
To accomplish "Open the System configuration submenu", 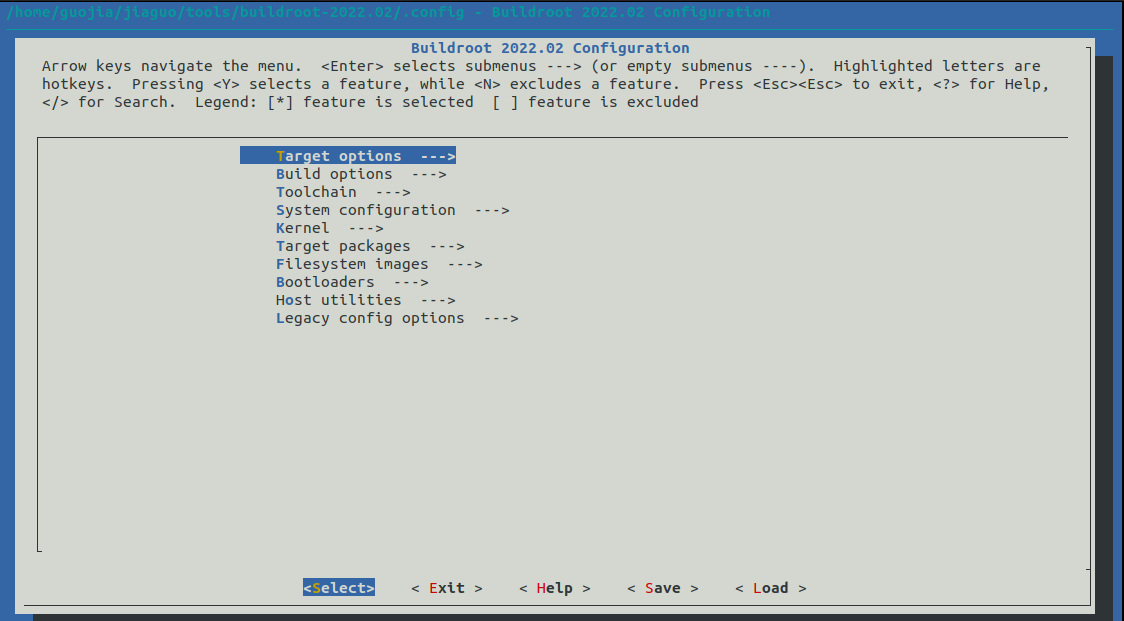I will (366, 210).
